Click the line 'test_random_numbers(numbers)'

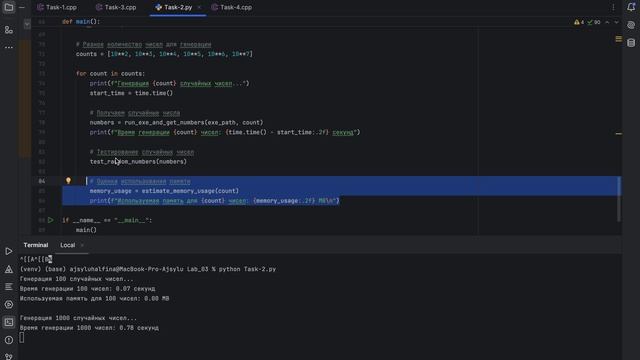pyautogui.click(x=138, y=162)
